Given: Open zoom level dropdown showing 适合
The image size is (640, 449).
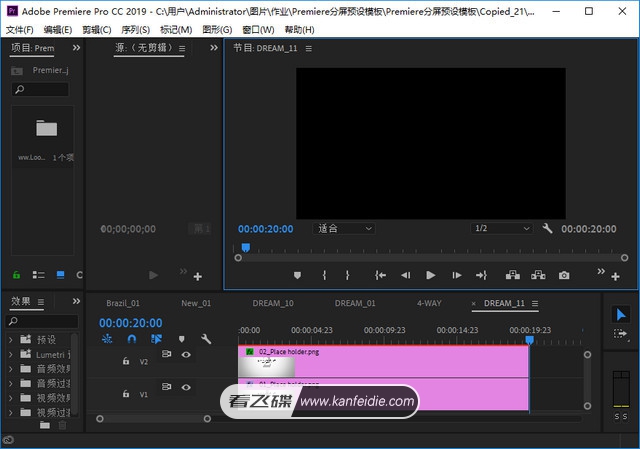Looking at the screenshot, I should (x=344, y=229).
